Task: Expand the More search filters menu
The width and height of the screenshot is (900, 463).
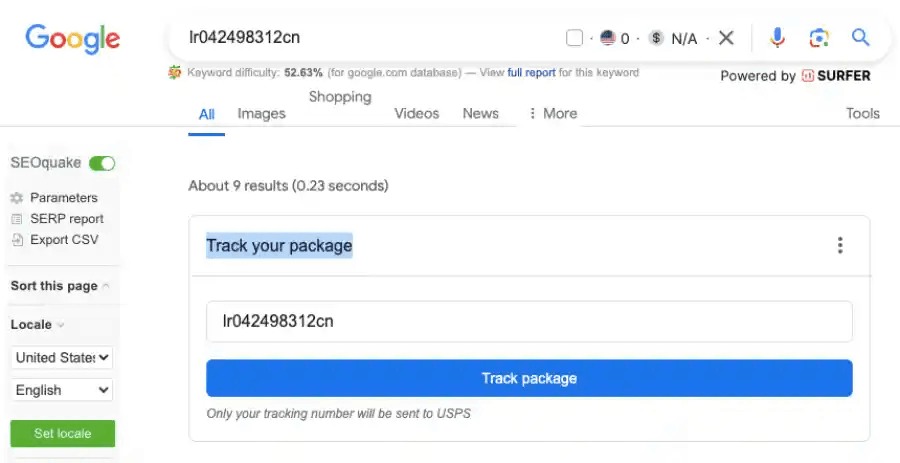Action: [x=552, y=114]
